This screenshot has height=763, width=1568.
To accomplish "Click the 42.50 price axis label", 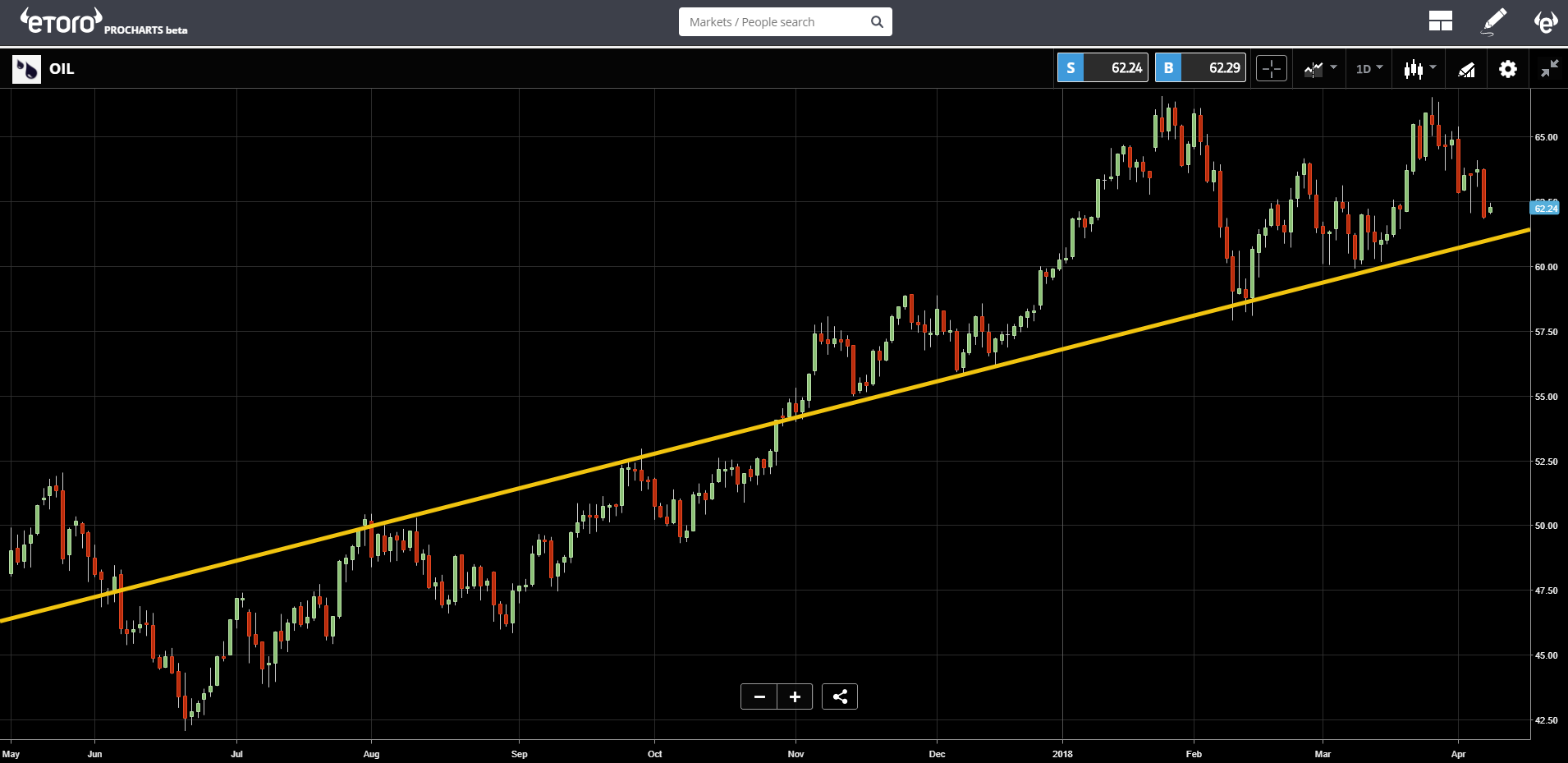I will pos(1546,720).
